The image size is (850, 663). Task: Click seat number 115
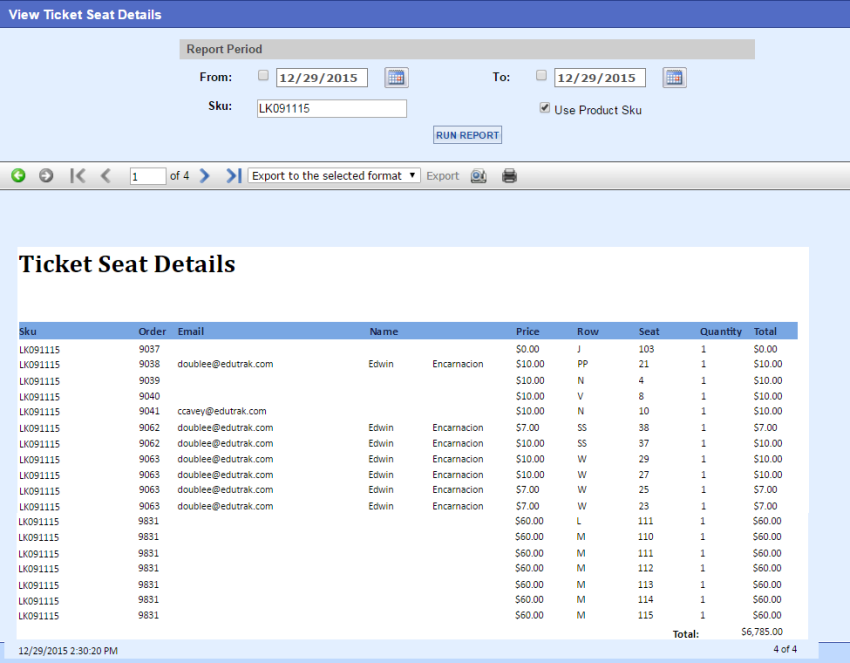point(645,615)
